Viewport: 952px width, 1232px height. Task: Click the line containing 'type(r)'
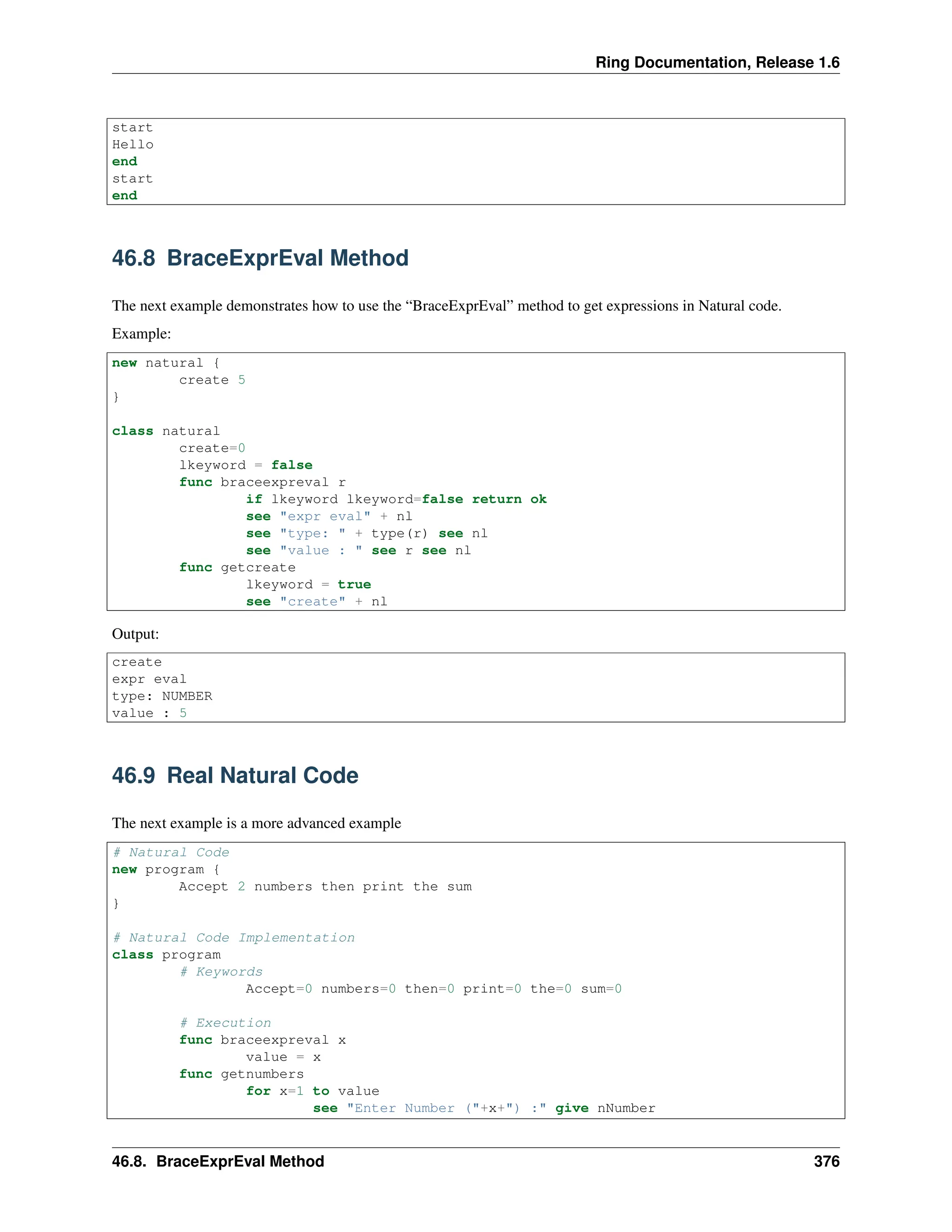click(367, 533)
